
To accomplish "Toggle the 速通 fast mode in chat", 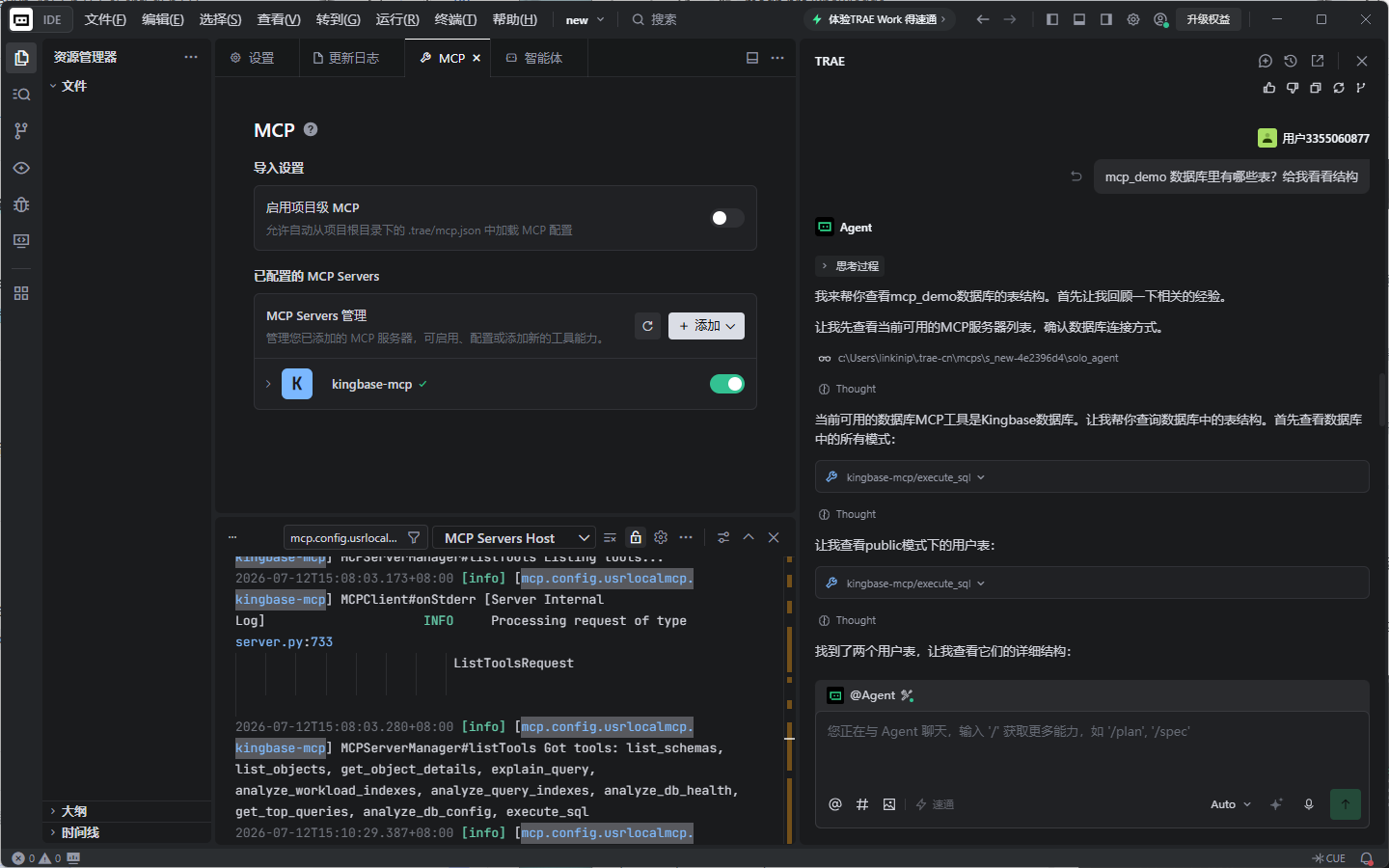I will (x=935, y=804).
